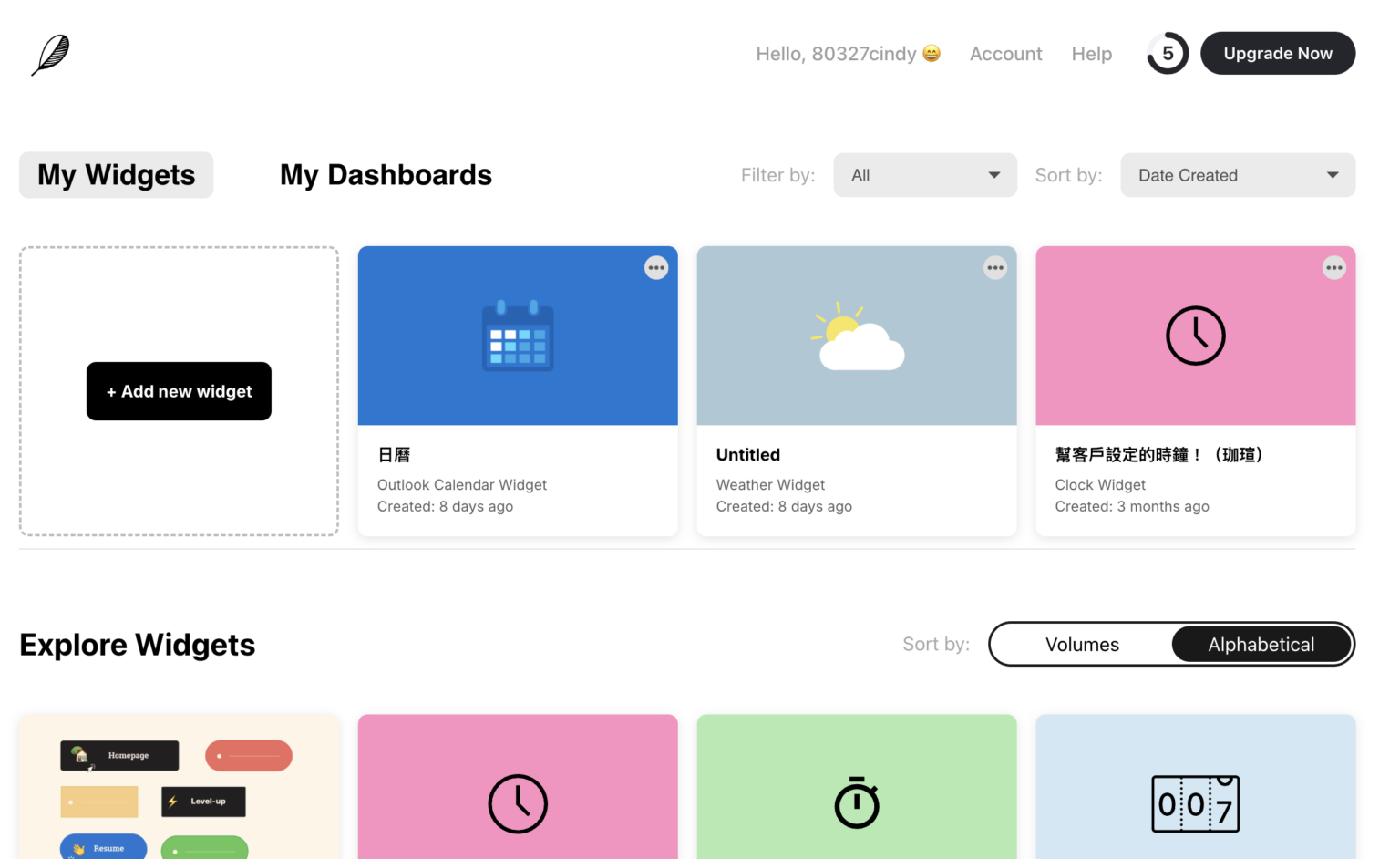Open the three-dot menu on the Weather widget
The image size is (1400, 859).
click(x=995, y=267)
